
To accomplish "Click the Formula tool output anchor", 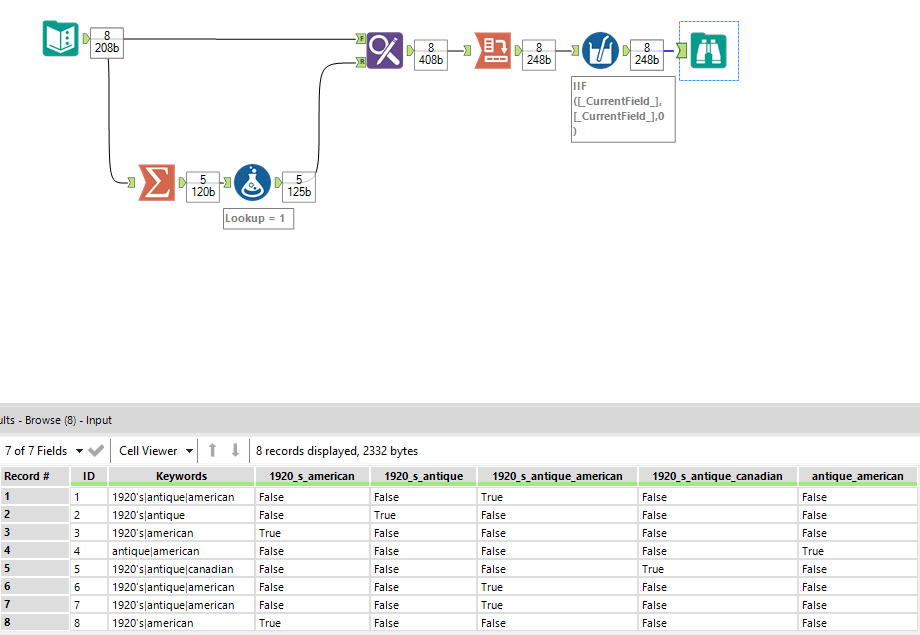I will pyautogui.click(x=278, y=183).
